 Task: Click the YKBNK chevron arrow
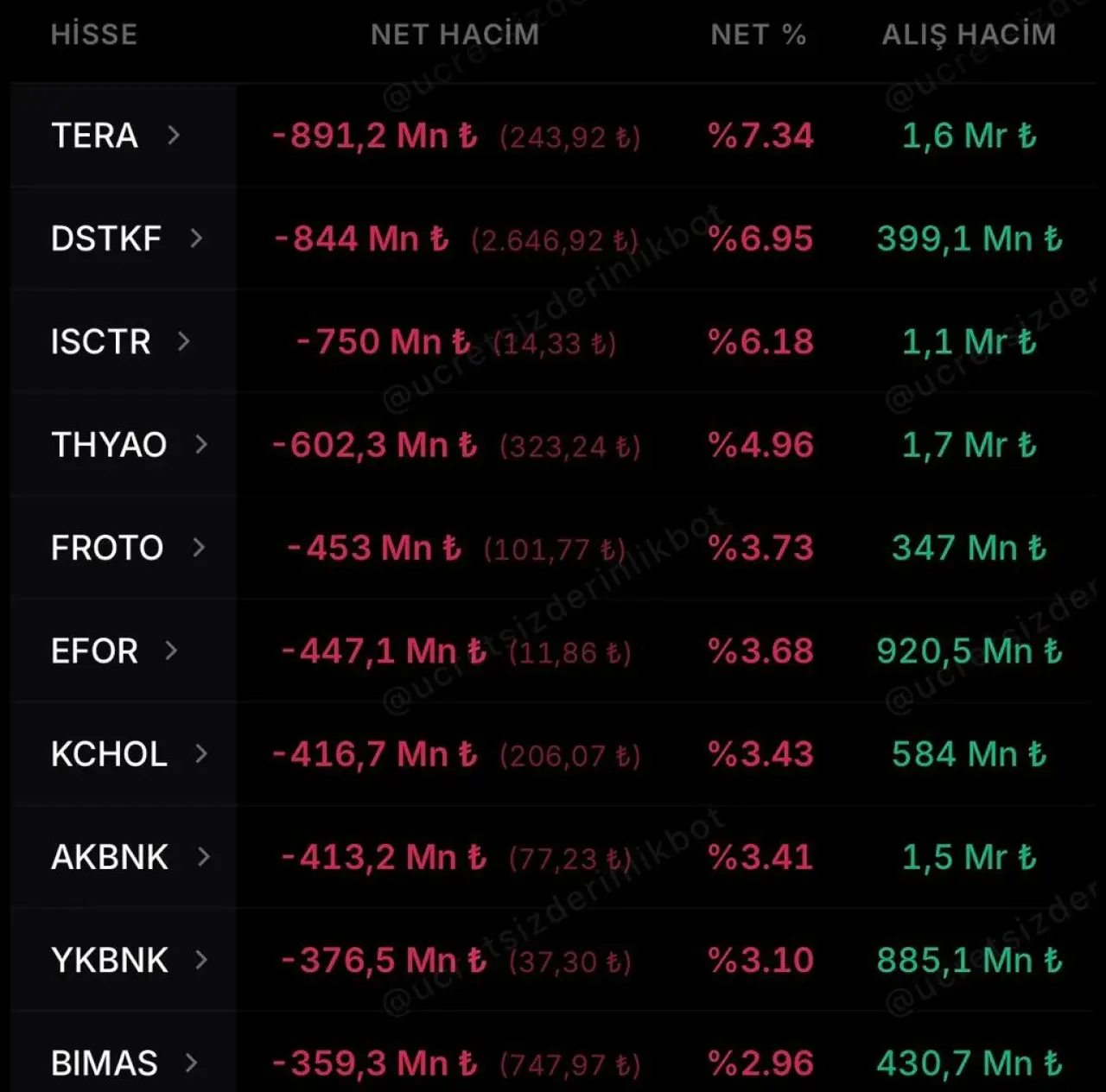click(201, 960)
